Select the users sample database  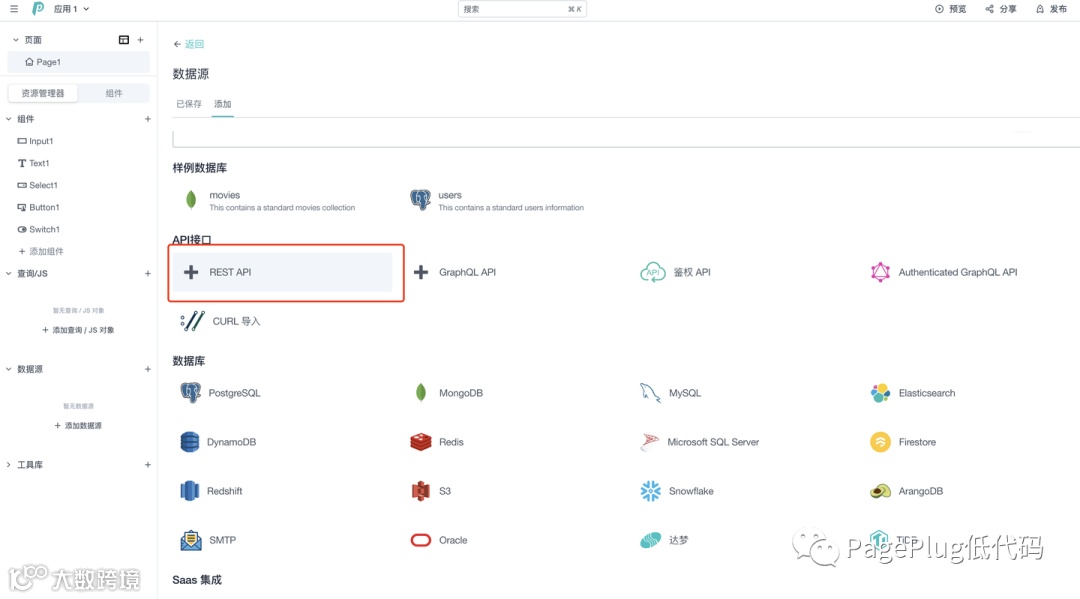click(x=498, y=200)
